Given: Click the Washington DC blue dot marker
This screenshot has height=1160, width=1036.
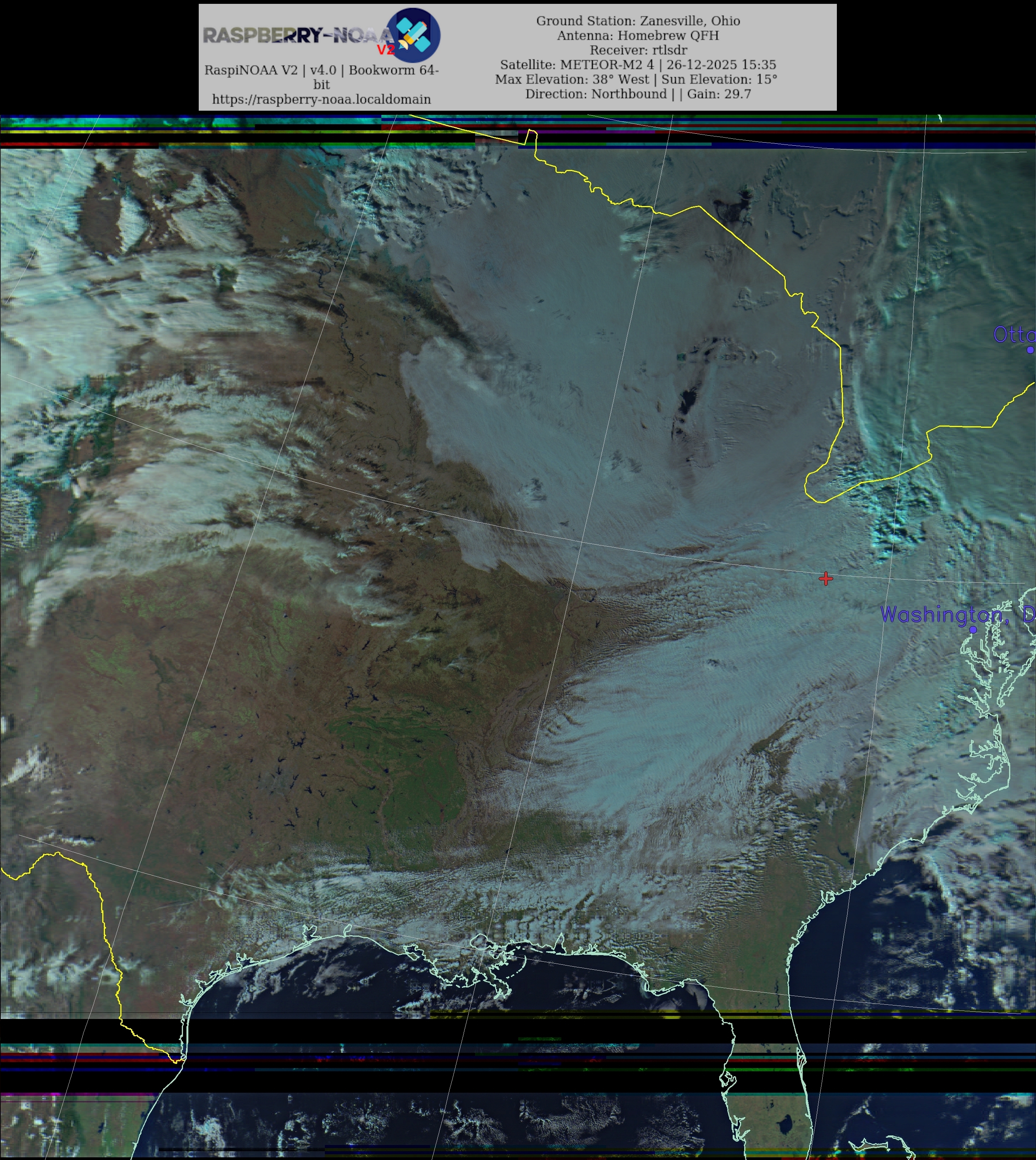Looking at the screenshot, I should coord(973,630).
